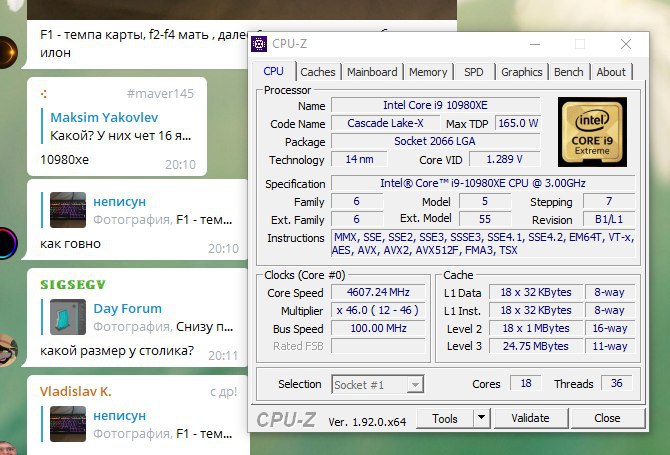Image resolution: width=670 pixels, height=455 pixels.
Task: Switch to the Graphics tab
Action: coord(521,72)
